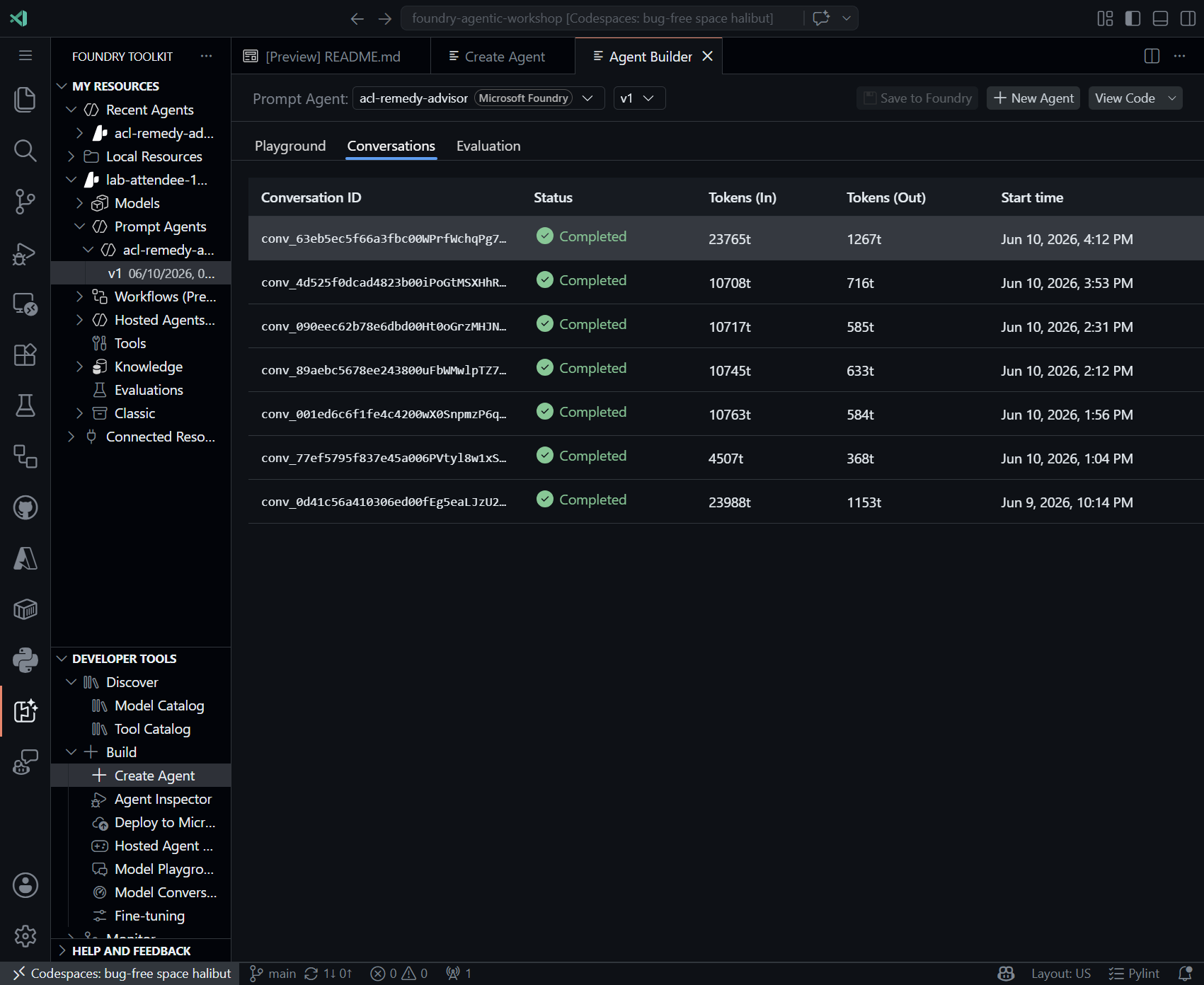Collapse the MY RESOURCES section

click(x=141, y=86)
